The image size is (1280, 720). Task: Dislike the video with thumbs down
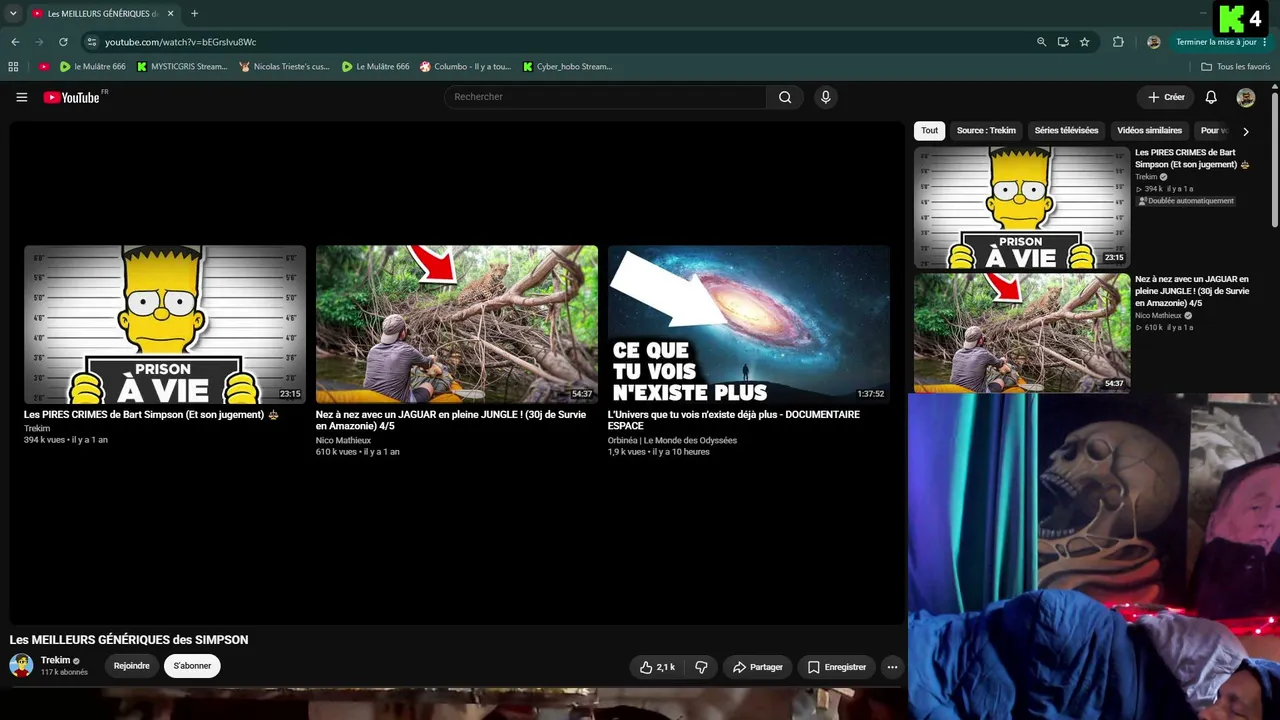click(701, 667)
